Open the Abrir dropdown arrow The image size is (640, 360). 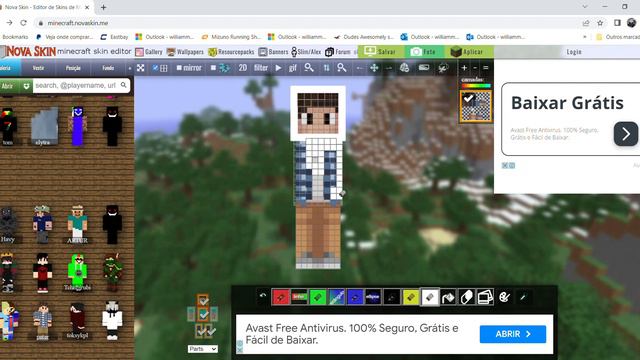pyautogui.click(x=27, y=86)
